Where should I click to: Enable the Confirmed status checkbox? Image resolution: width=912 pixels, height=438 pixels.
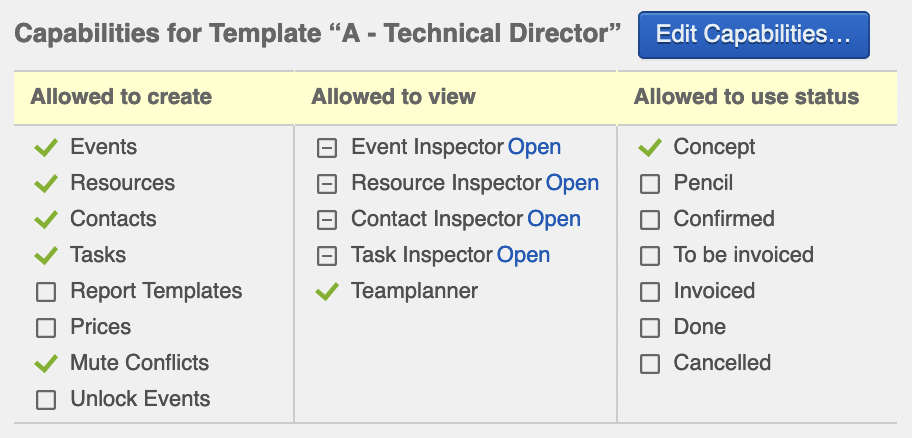tap(650, 220)
